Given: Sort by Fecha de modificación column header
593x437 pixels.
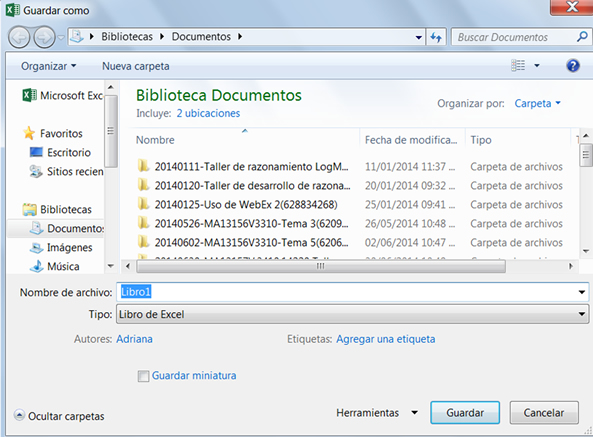Looking at the screenshot, I should coord(411,140).
